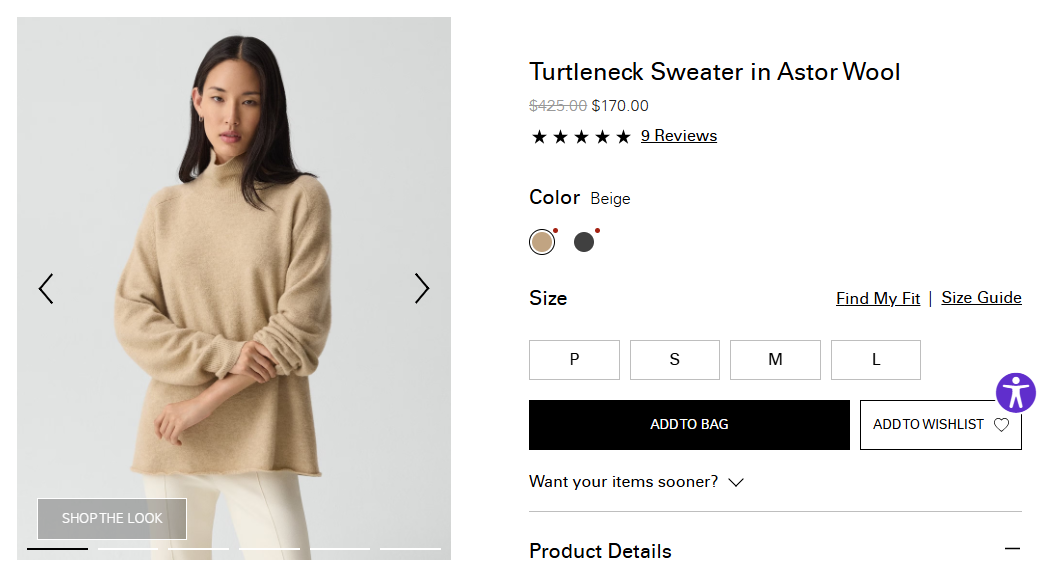Screen dimensions: 1062x576
Task: Jump to the last image slide indicator
Action: pyautogui.click(x=410, y=548)
